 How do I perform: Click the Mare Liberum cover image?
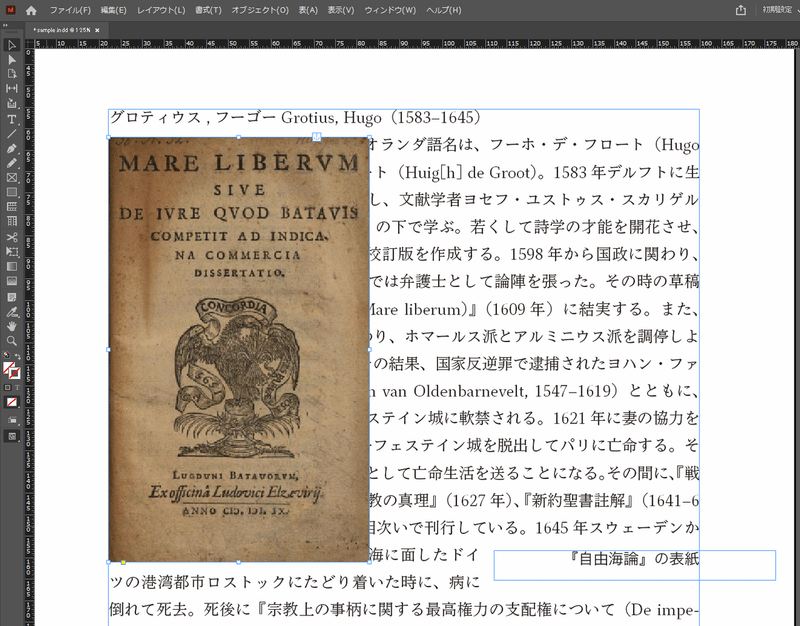239,349
